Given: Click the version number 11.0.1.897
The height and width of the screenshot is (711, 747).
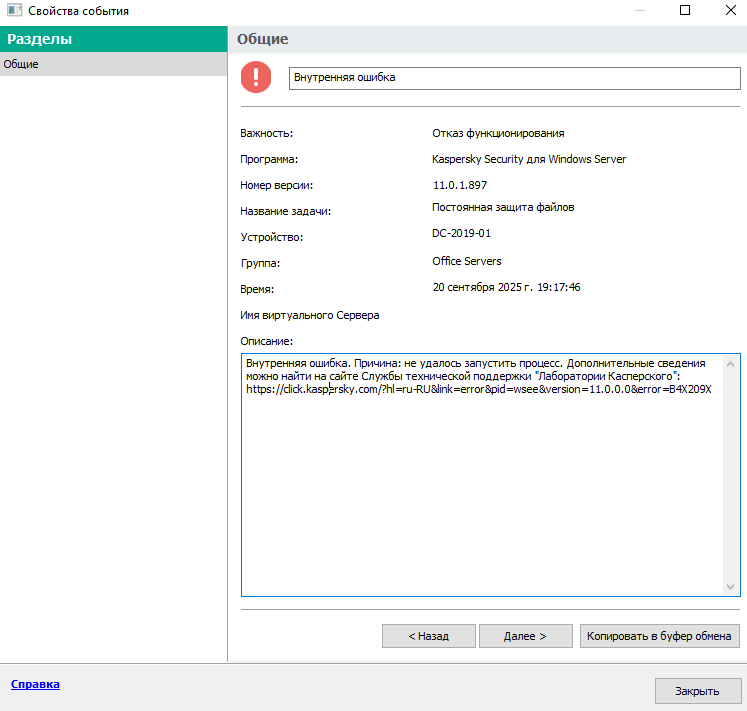Looking at the screenshot, I should [459, 185].
